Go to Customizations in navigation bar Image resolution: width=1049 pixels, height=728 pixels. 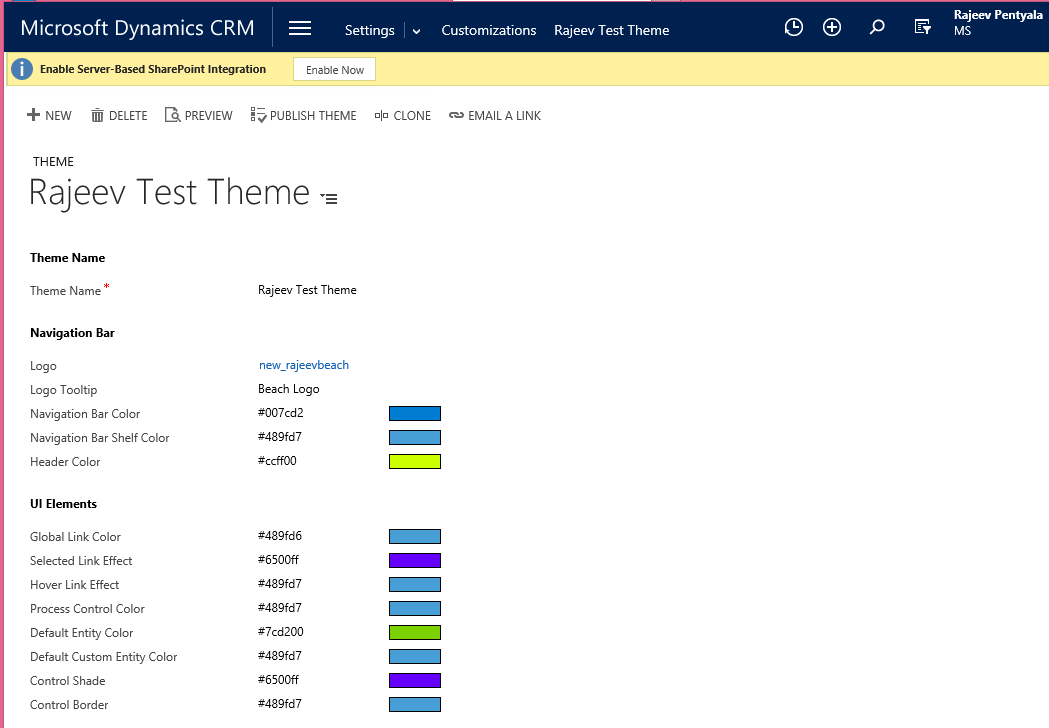(x=488, y=30)
